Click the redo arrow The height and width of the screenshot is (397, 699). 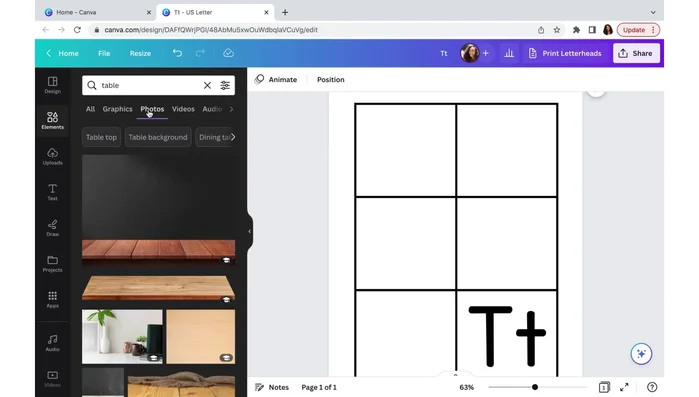tap(200, 53)
